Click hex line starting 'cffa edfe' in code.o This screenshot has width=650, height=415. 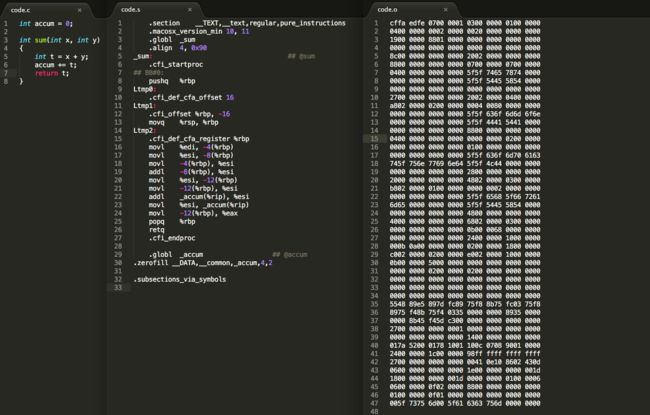(465, 23)
